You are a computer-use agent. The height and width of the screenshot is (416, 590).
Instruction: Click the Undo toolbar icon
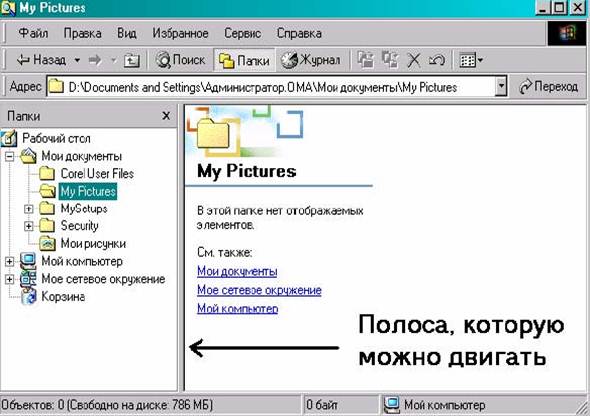[x=437, y=60]
